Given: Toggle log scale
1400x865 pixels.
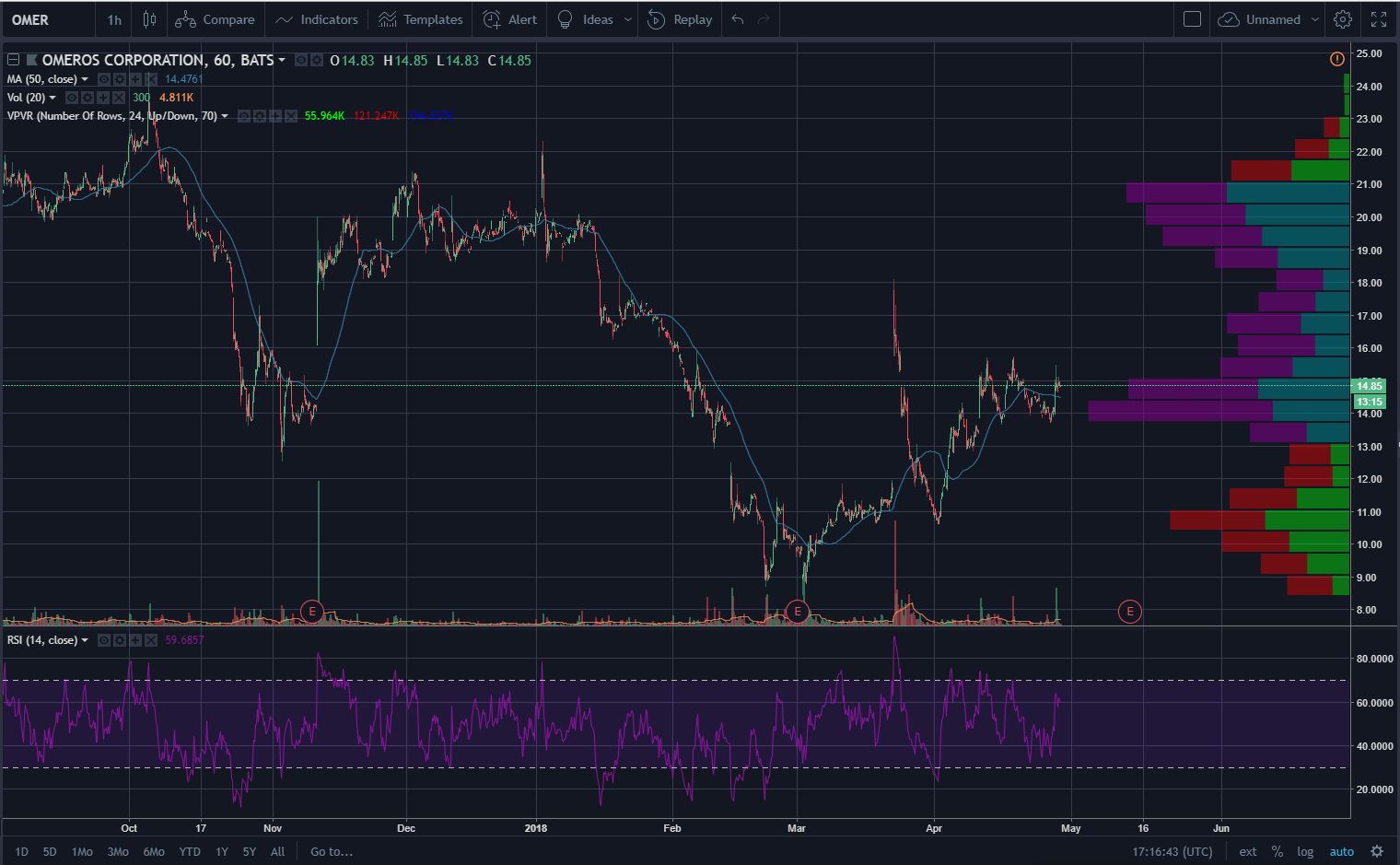Looking at the screenshot, I should pyautogui.click(x=1305, y=852).
